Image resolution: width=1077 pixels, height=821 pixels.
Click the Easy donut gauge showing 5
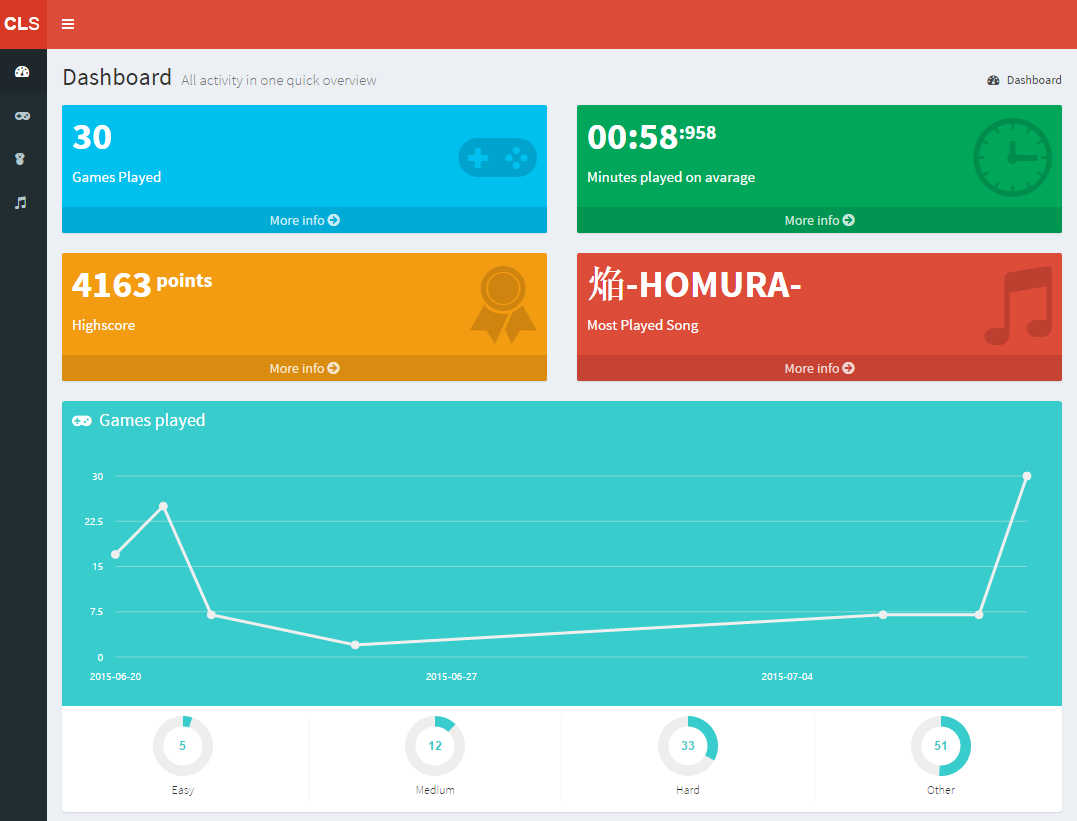(x=182, y=746)
